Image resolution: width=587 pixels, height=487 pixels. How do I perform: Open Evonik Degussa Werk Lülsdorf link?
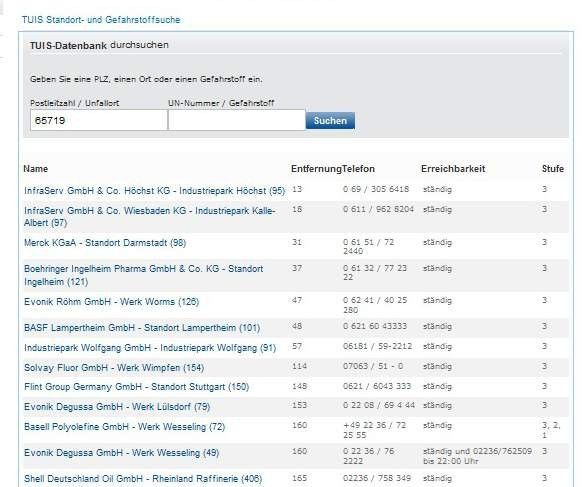[117, 407]
